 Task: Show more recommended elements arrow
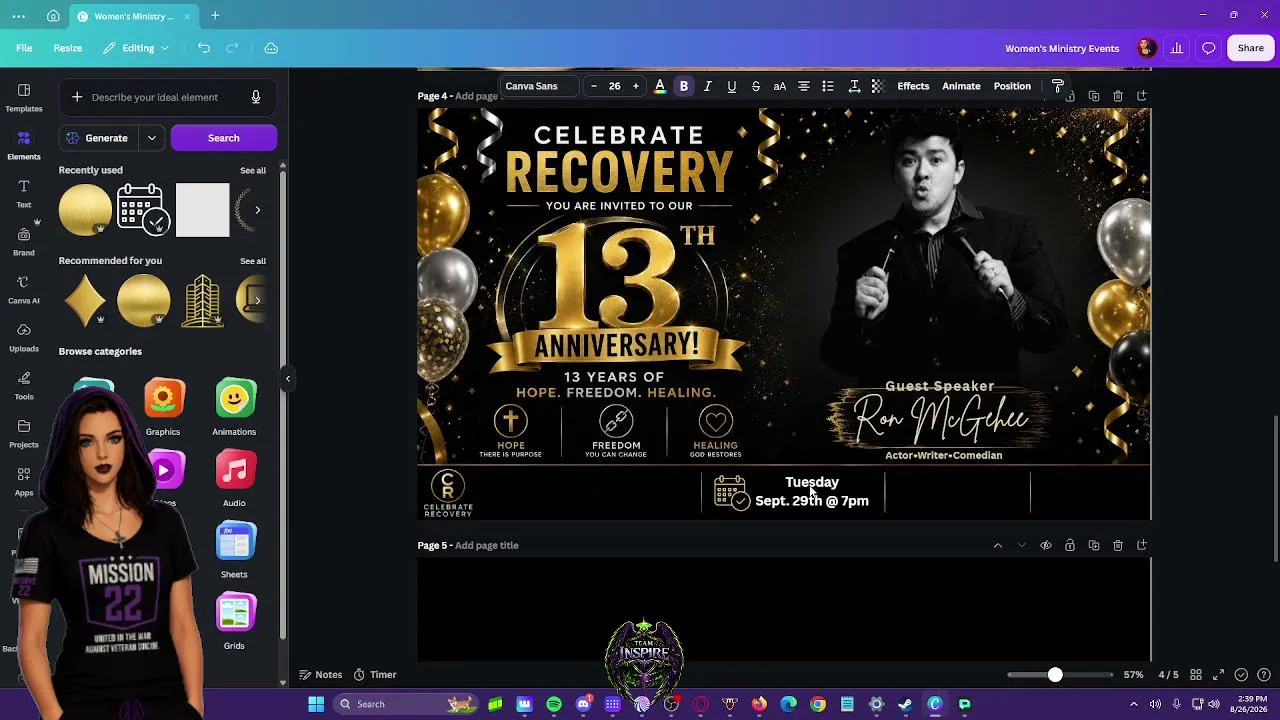point(257,300)
